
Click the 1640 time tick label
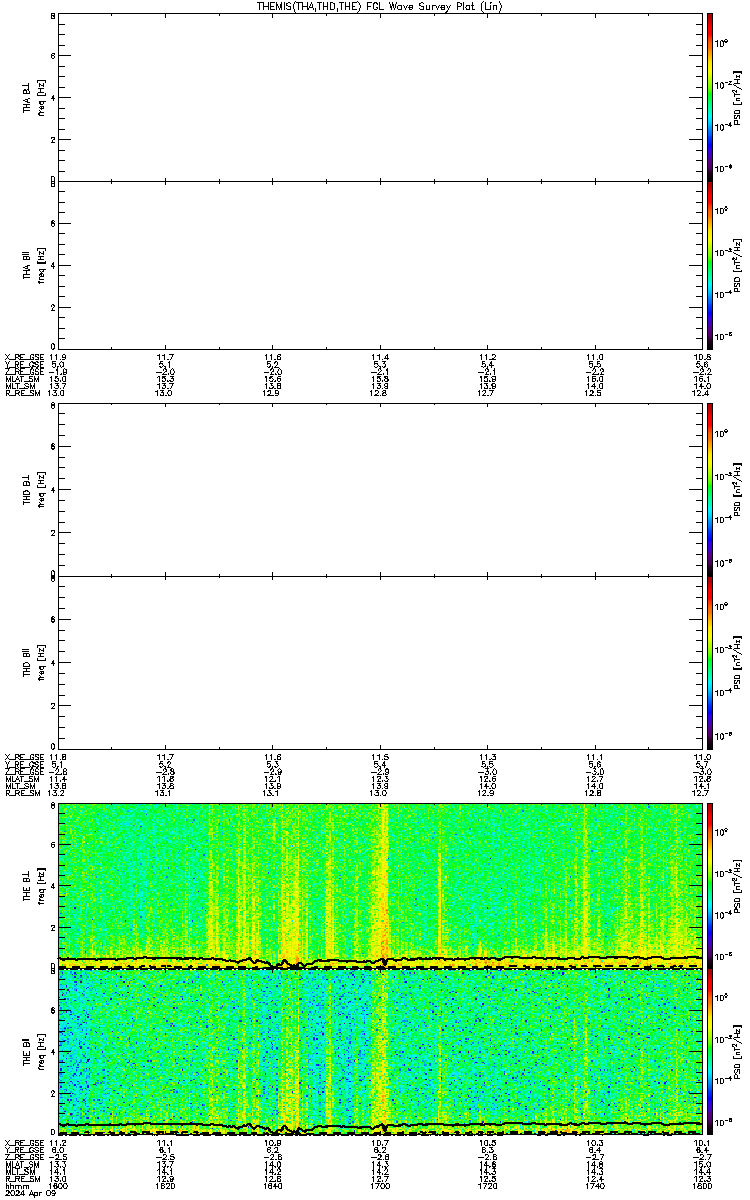coord(273,1187)
